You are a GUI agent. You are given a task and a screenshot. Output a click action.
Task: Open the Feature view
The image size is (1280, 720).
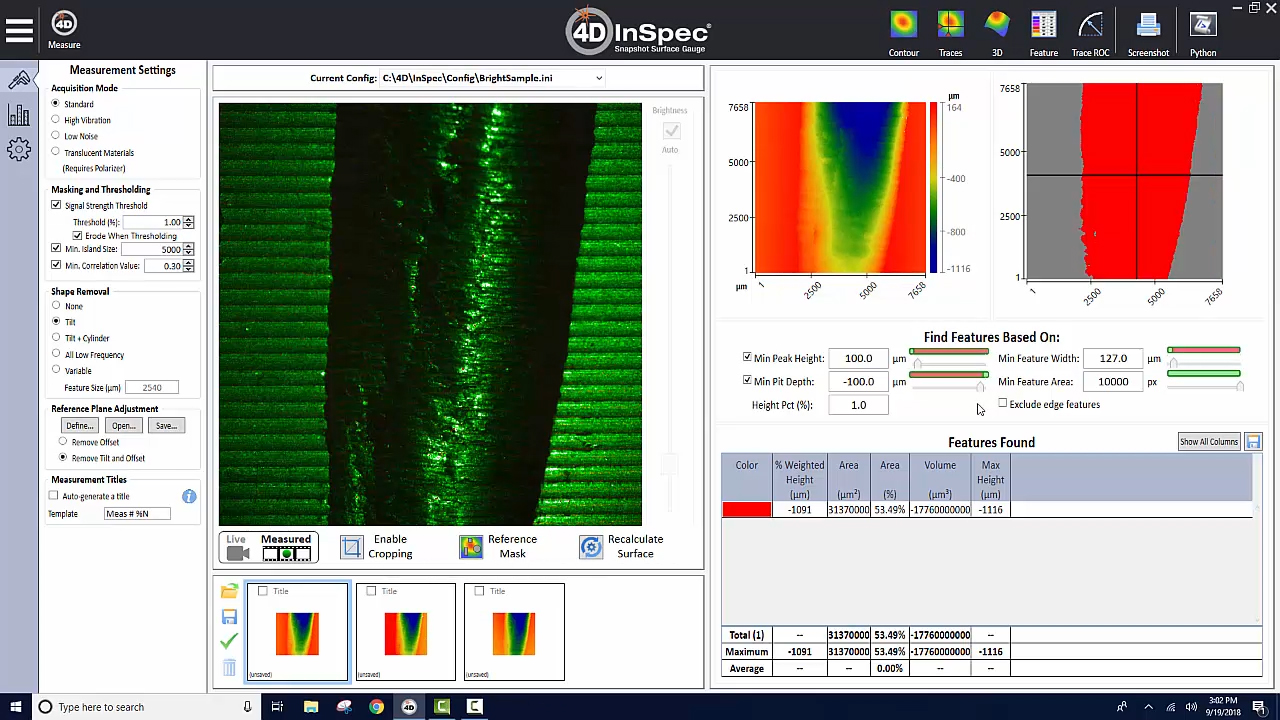tap(1043, 33)
